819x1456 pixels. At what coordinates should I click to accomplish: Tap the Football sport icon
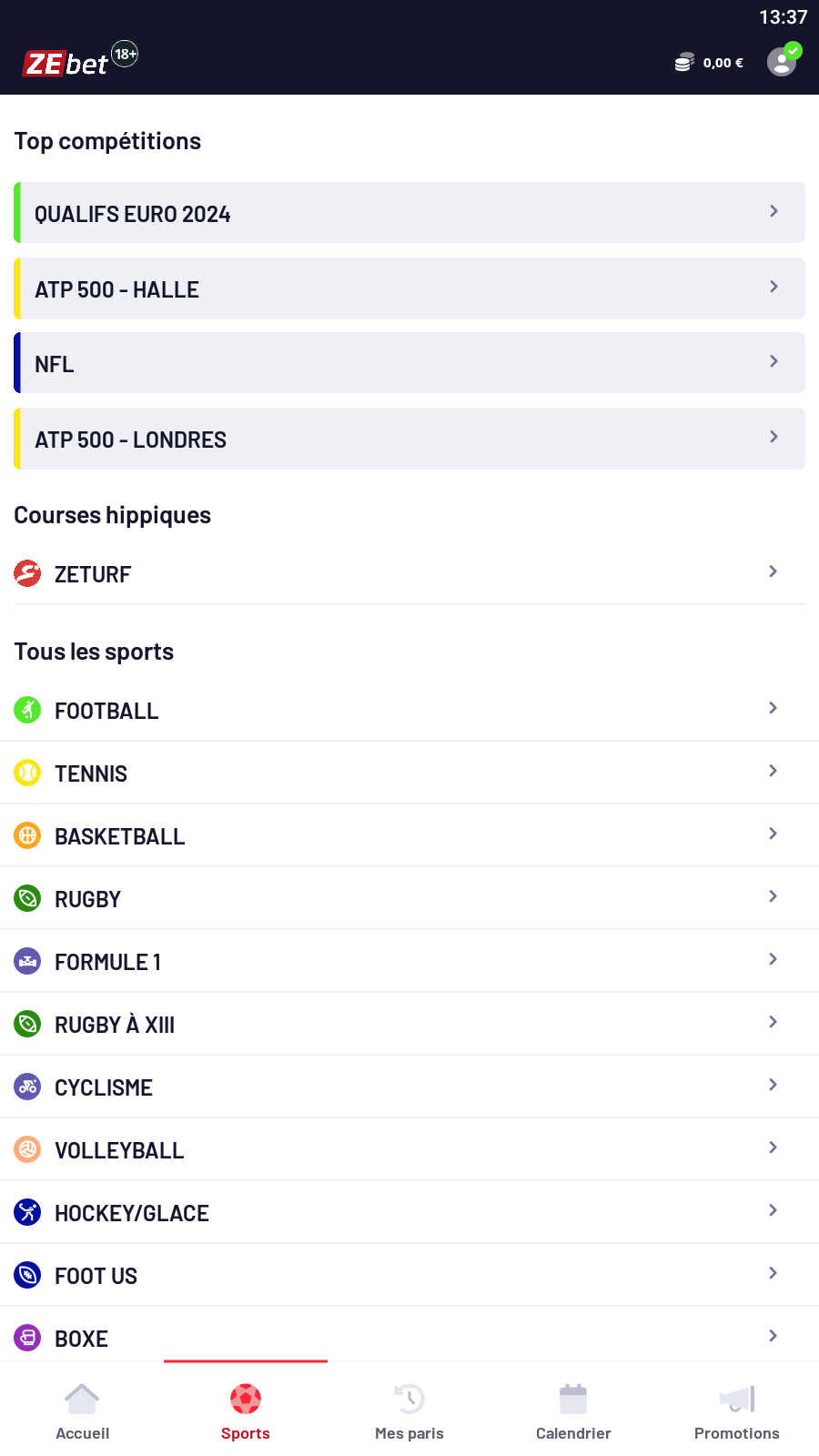pos(28,710)
